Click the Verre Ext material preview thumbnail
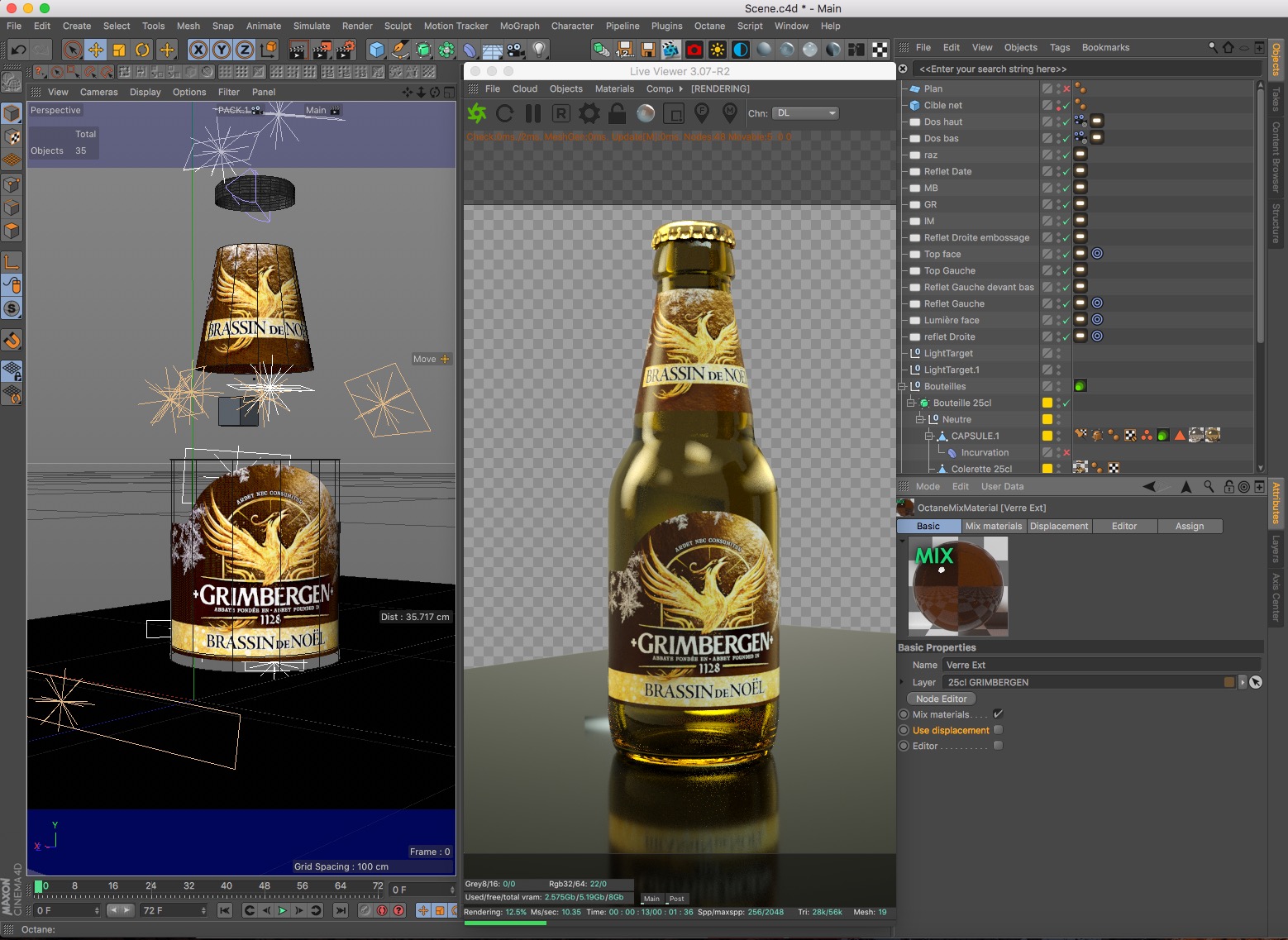 click(x=958, y=586)
